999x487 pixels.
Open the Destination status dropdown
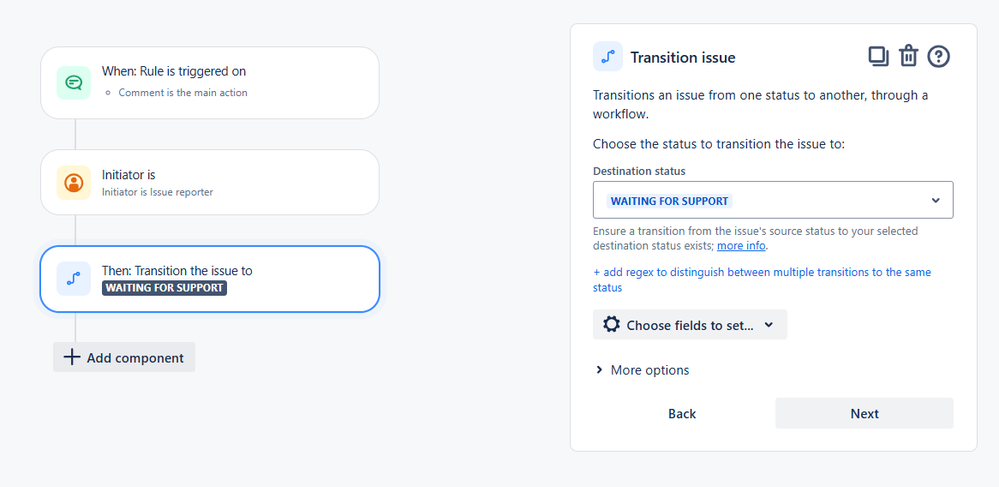click(x=773, y=200)
